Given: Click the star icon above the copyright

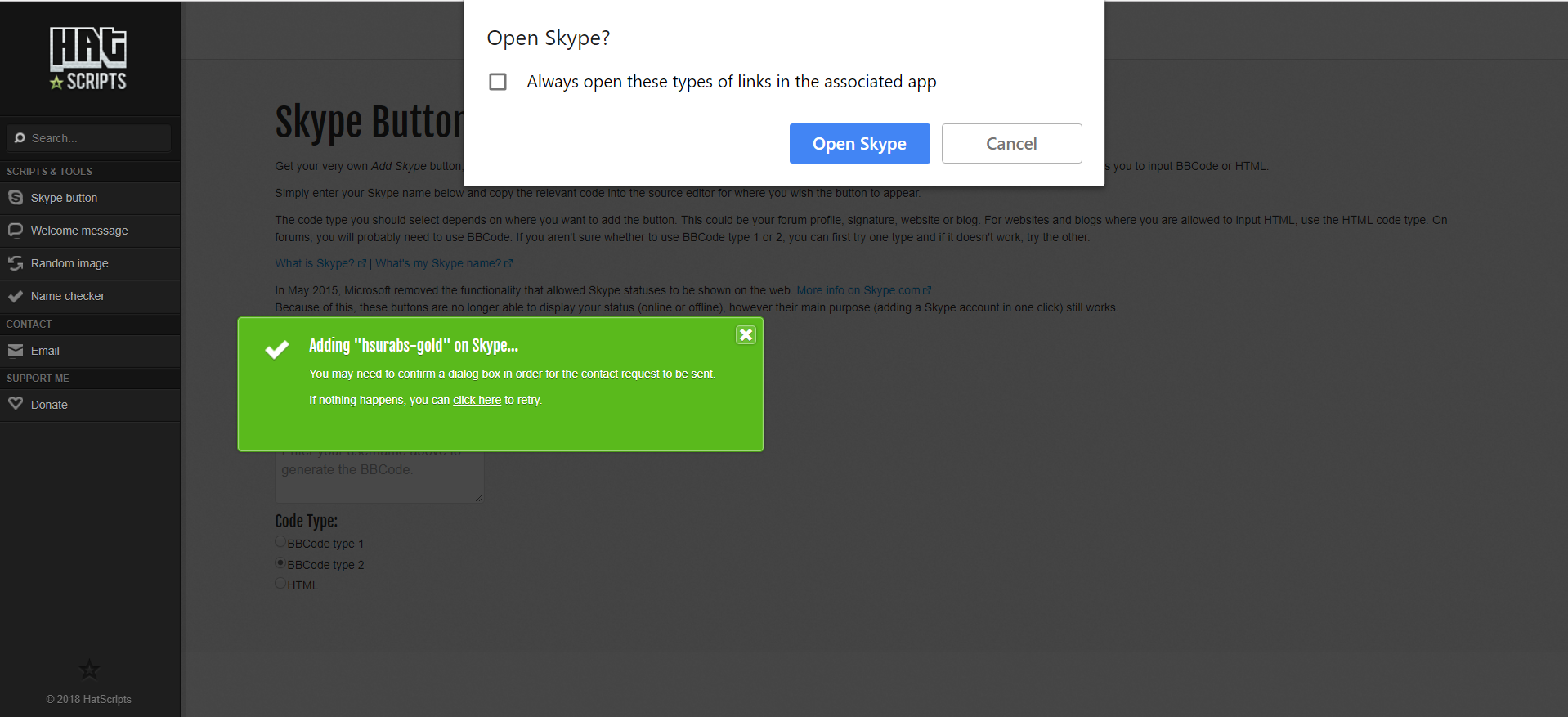Looking at the screenshot, I should pyautogui.click(x=89, y=670).
